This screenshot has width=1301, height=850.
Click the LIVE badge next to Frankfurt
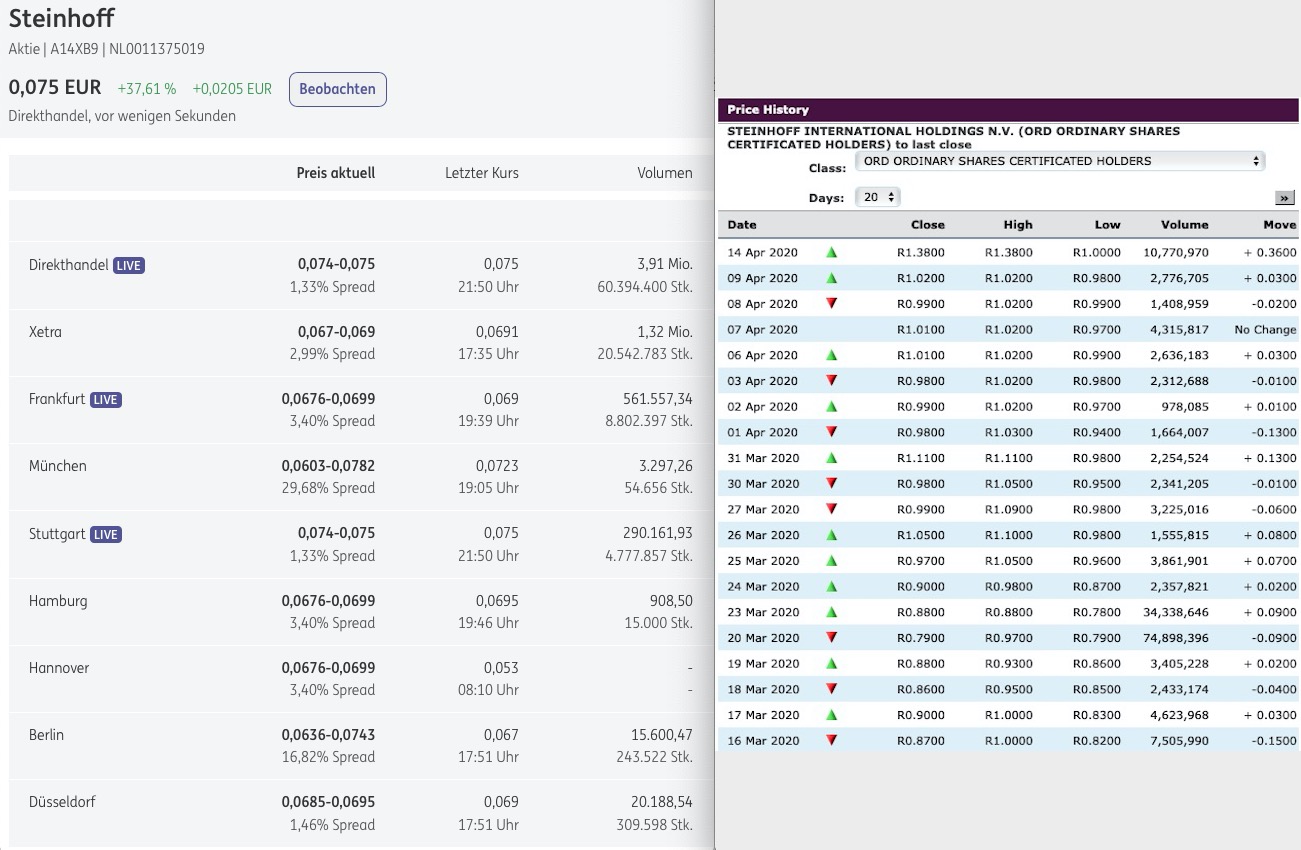coord(105,400)
